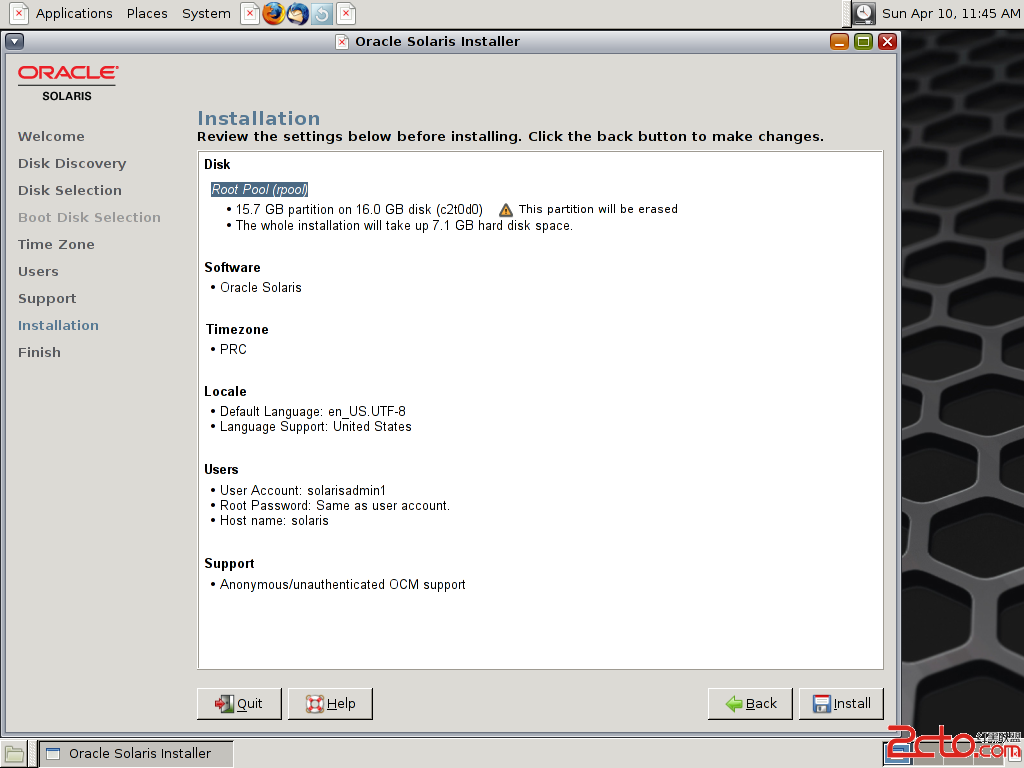This screenshot has height=768, width=1024.
Task: Click the User Account solarisadmin1 line
Action: [302, 490]
